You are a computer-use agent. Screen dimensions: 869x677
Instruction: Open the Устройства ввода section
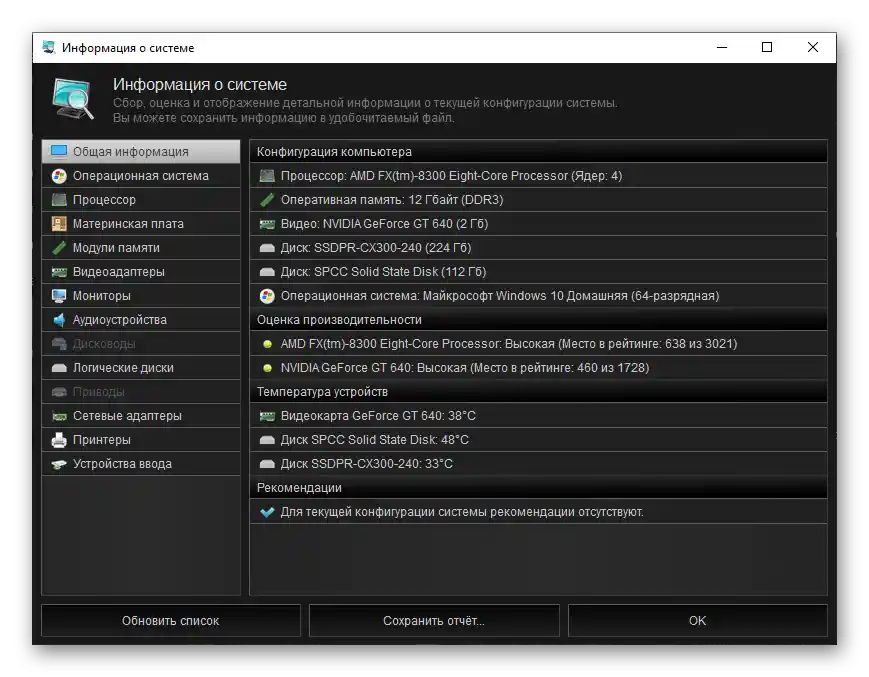(141, 464)
